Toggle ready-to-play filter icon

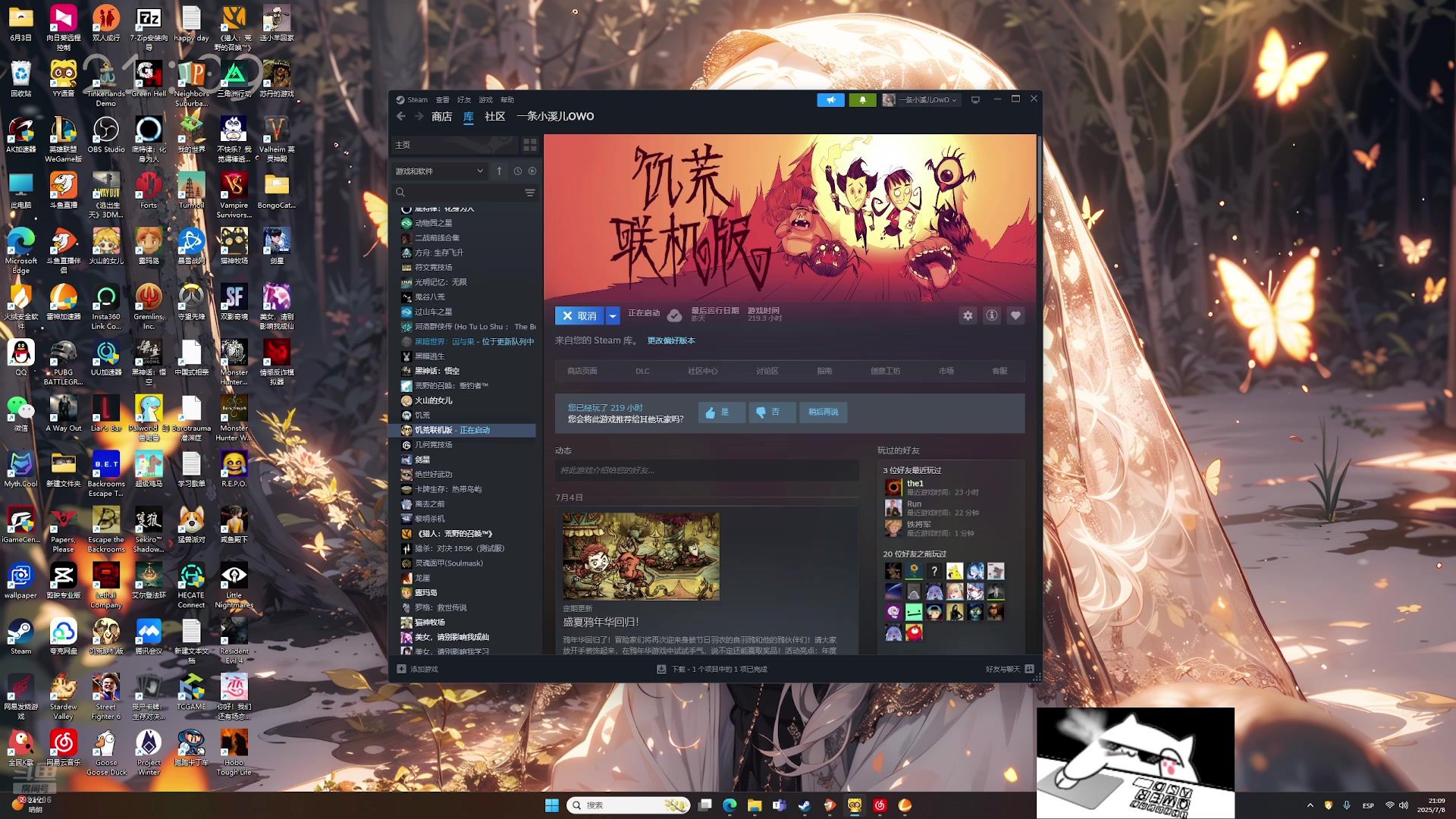click(x=532, y=171)
